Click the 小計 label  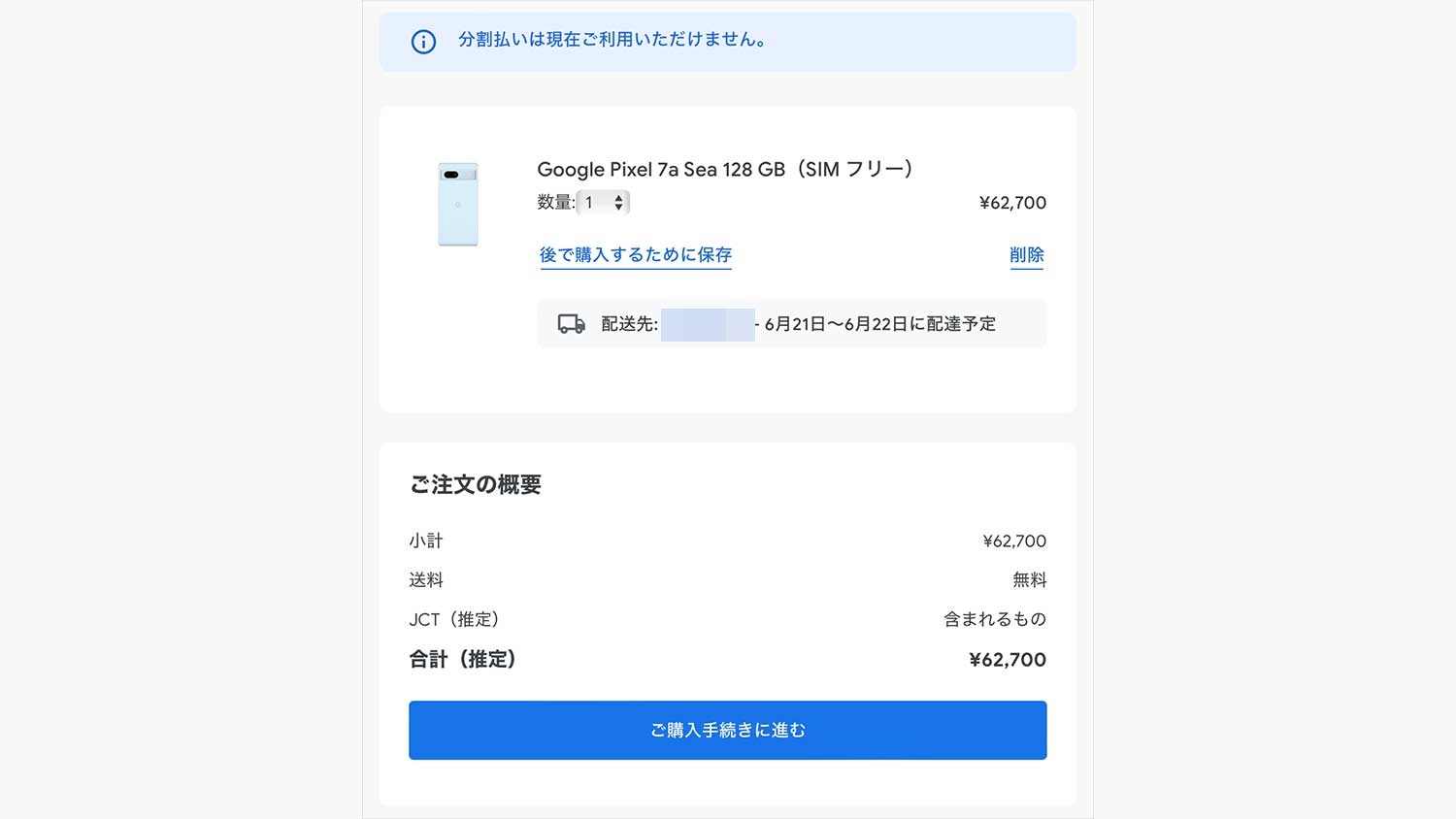[x=426, y=541]
